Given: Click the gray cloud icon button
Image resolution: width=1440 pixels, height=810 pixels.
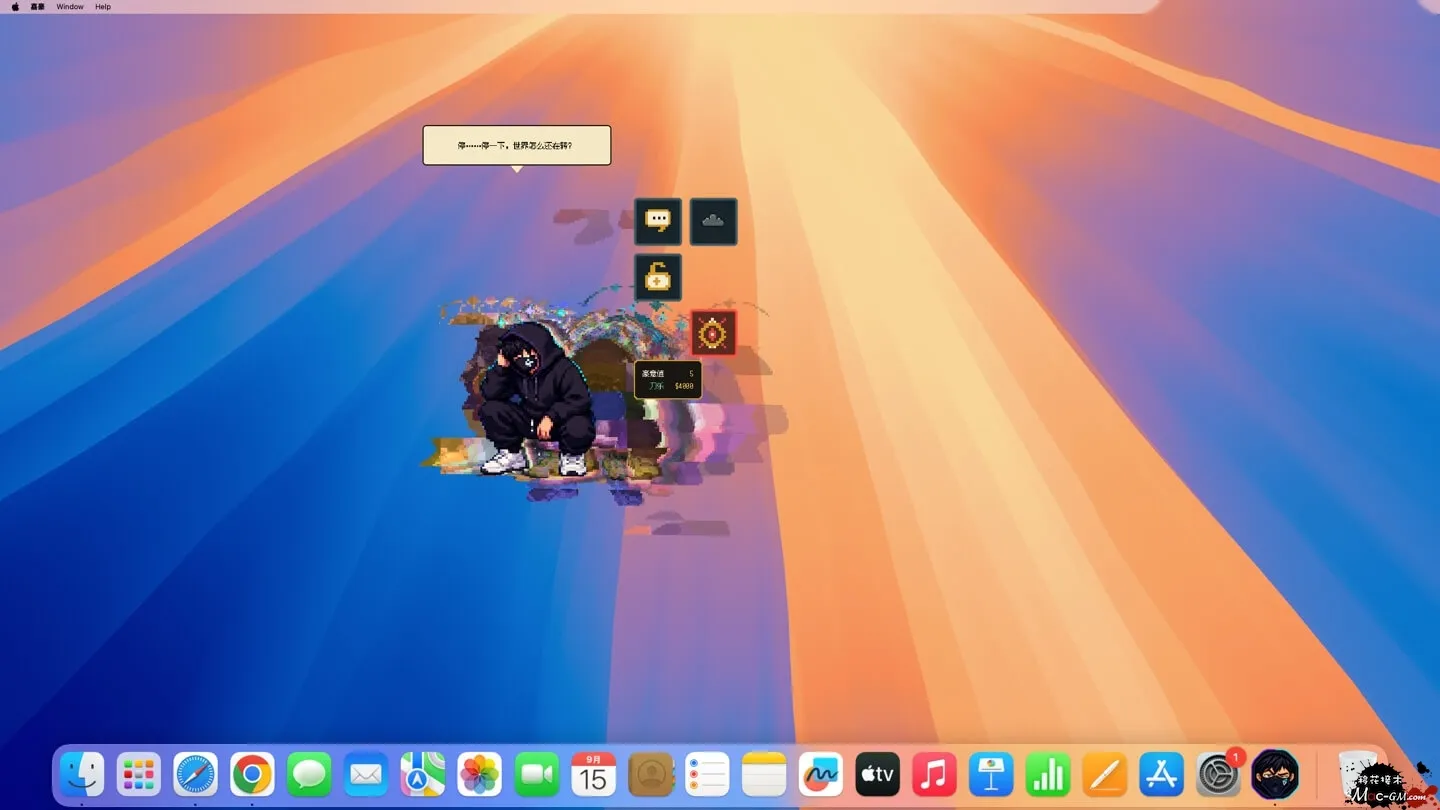Looking at the screenshot, I should pos(713,221).
